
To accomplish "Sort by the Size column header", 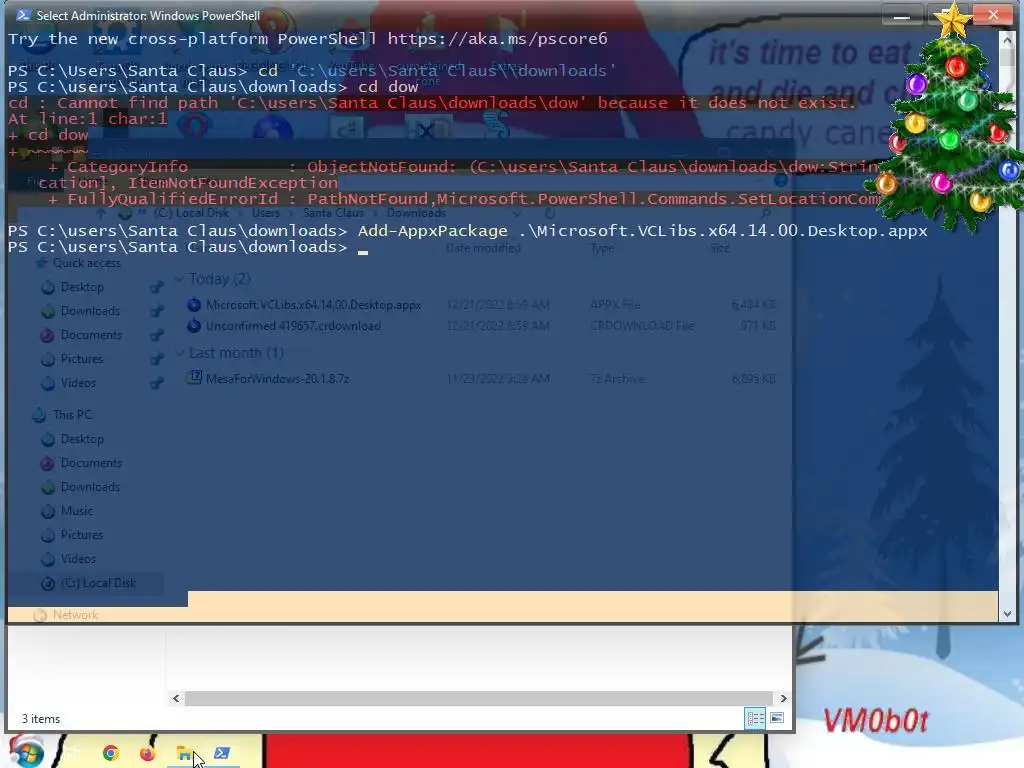I will pyautogui.click(x=720, y=248).
